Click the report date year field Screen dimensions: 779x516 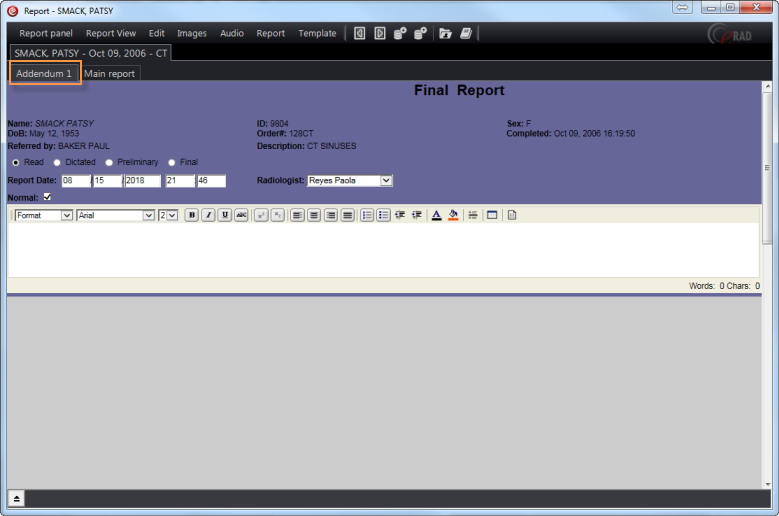pyautogui.click(x=142, y=181)
